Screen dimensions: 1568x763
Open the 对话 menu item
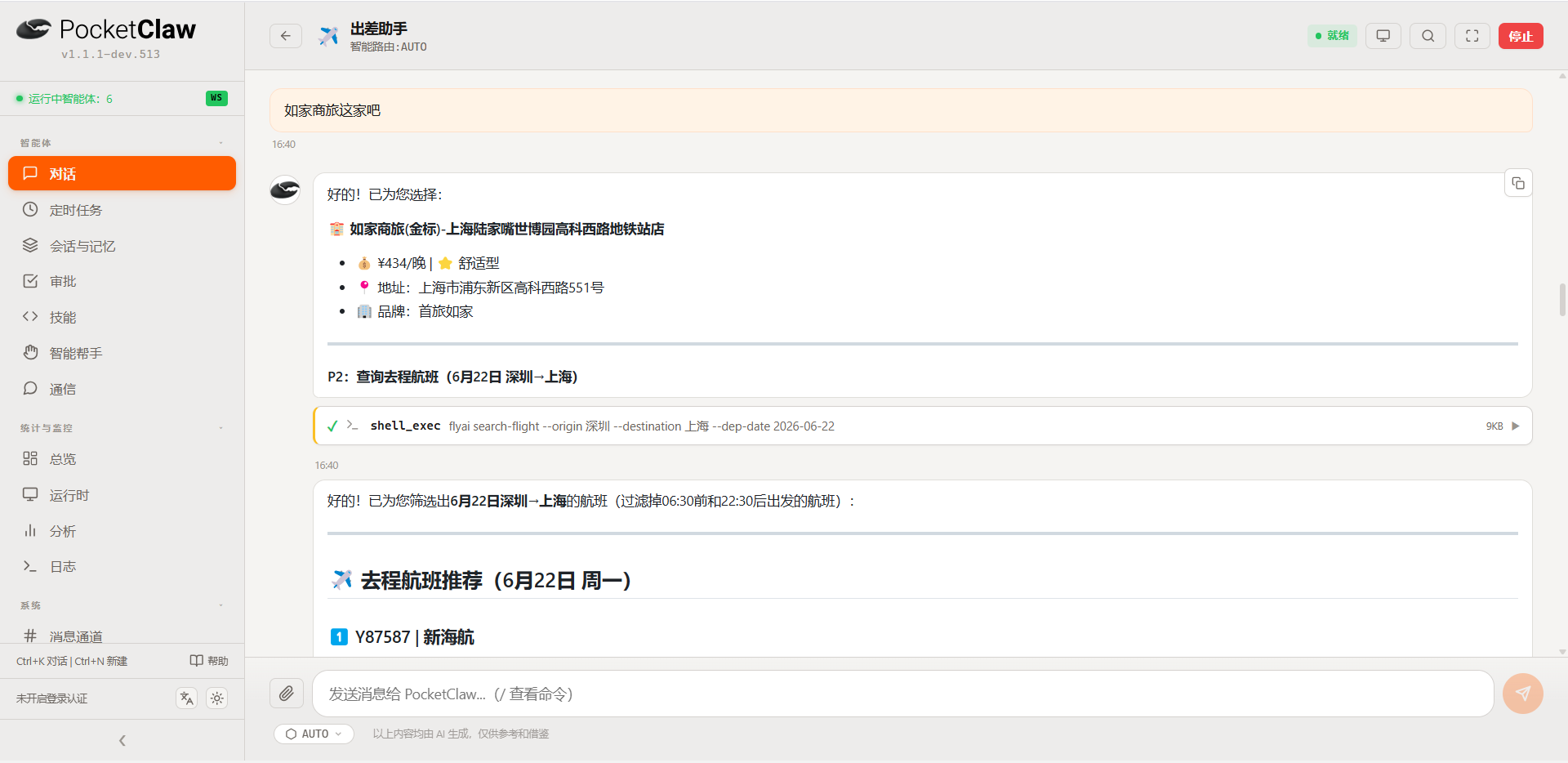pos(122,173)
